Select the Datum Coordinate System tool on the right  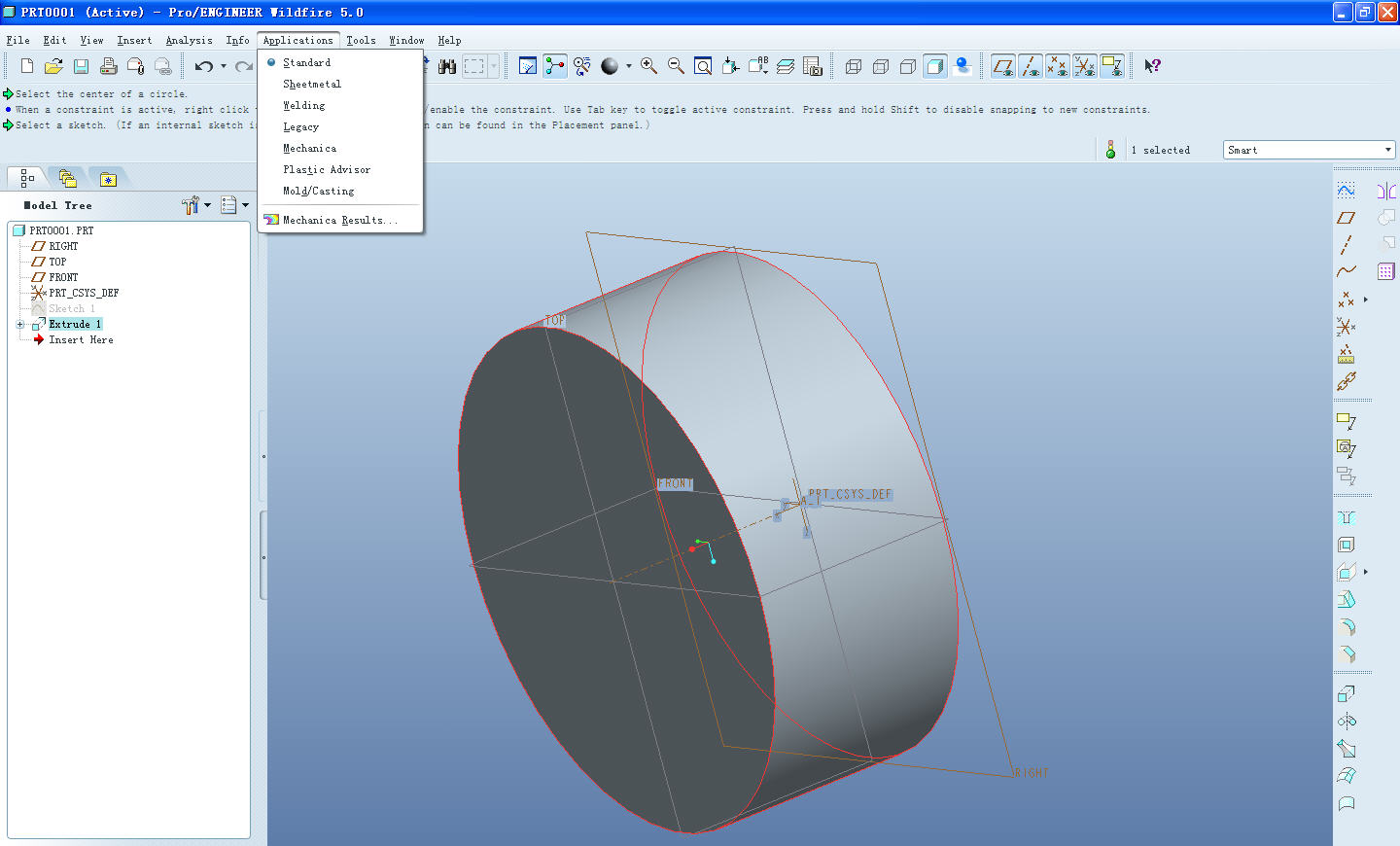pos(1346,327)
